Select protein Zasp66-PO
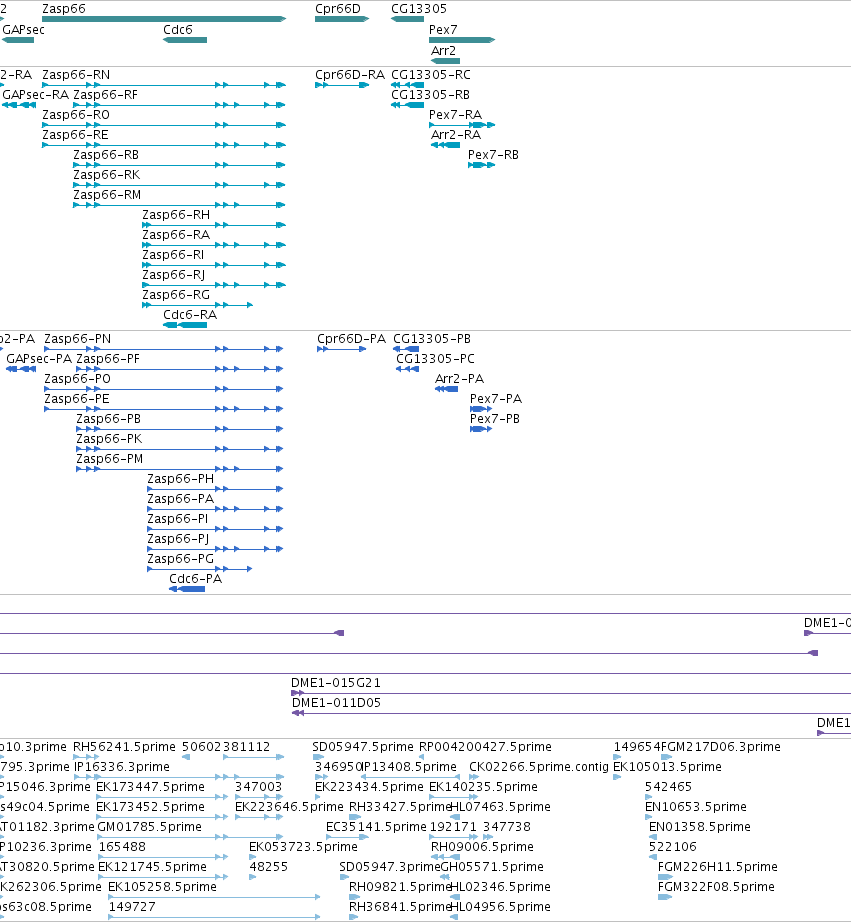 click(x=78, y=379)
